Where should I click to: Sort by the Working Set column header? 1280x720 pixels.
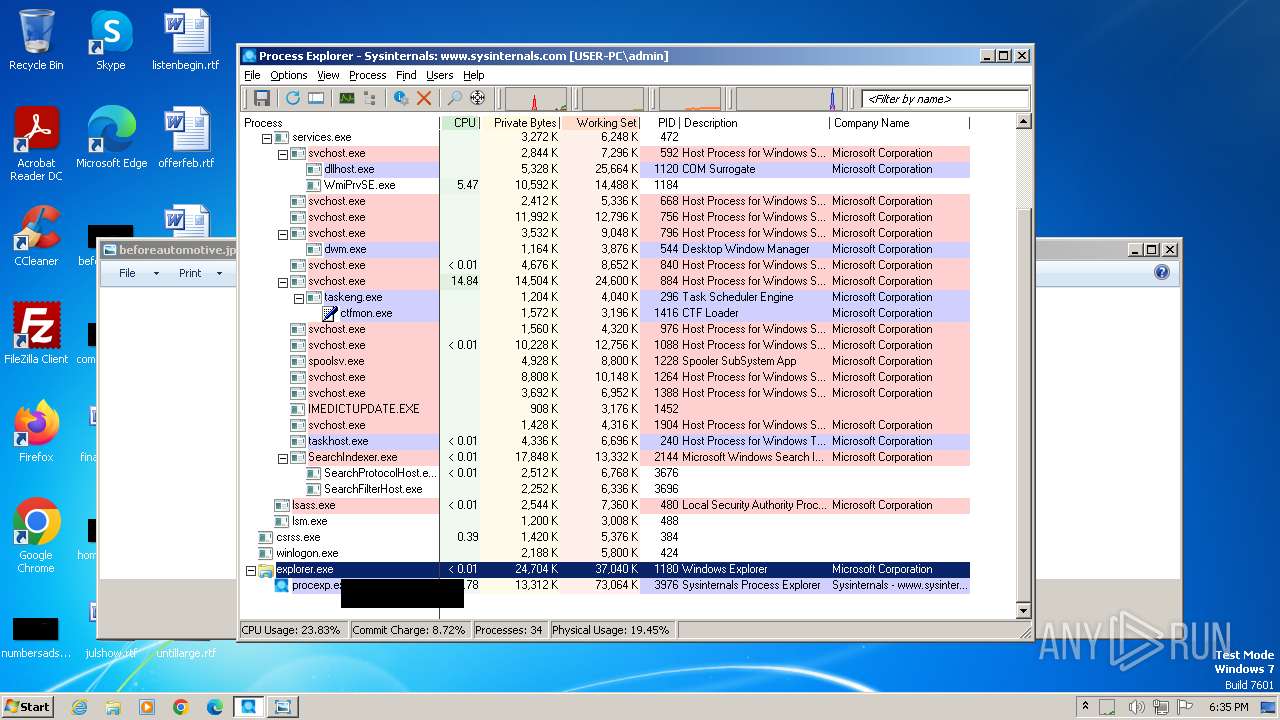point(600,123)
